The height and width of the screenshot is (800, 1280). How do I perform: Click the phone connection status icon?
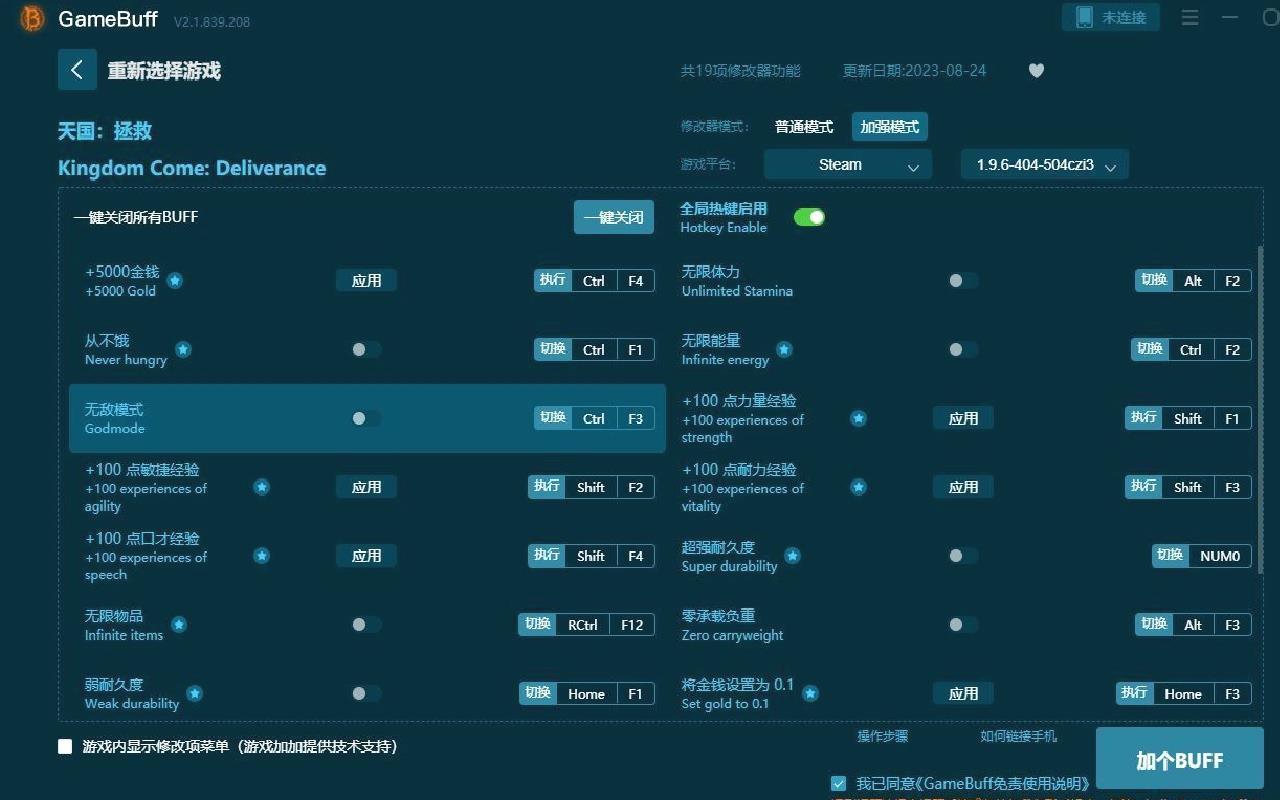pos(1084,17)
